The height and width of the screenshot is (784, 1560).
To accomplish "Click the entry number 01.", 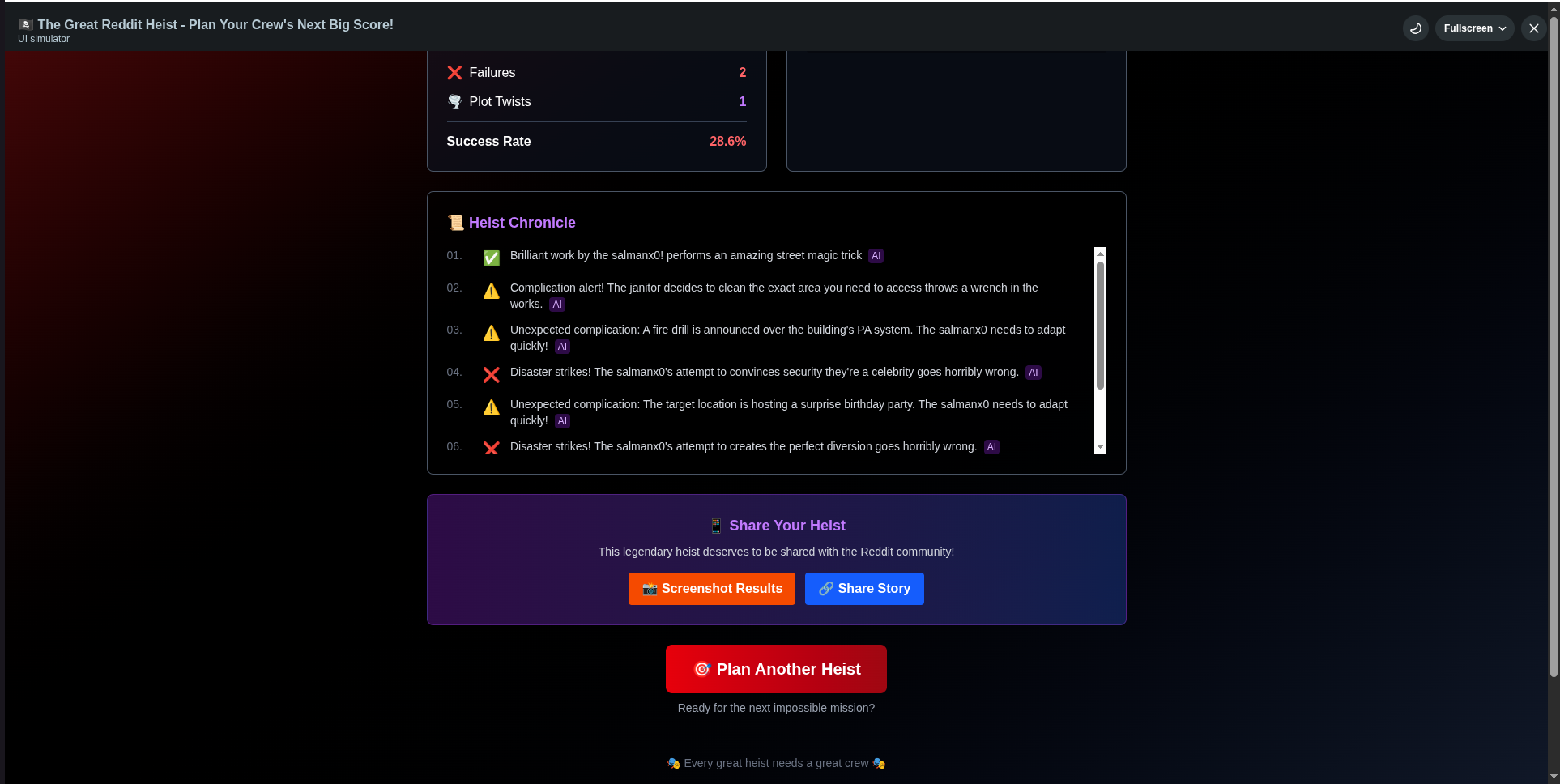I will click(x=454, y=256).
